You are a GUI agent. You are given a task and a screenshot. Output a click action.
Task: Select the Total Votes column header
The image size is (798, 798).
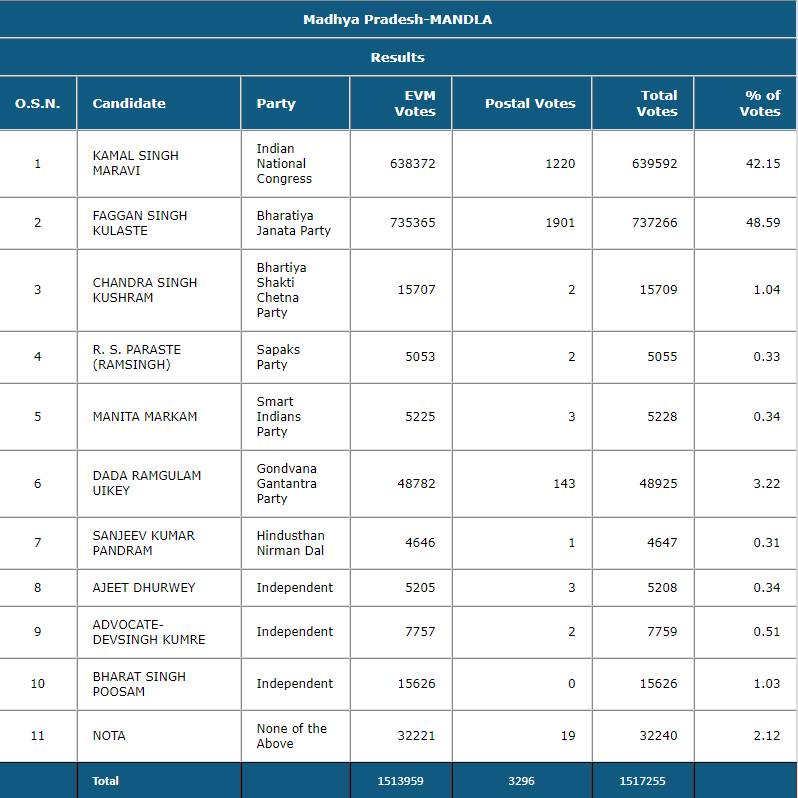657,103
